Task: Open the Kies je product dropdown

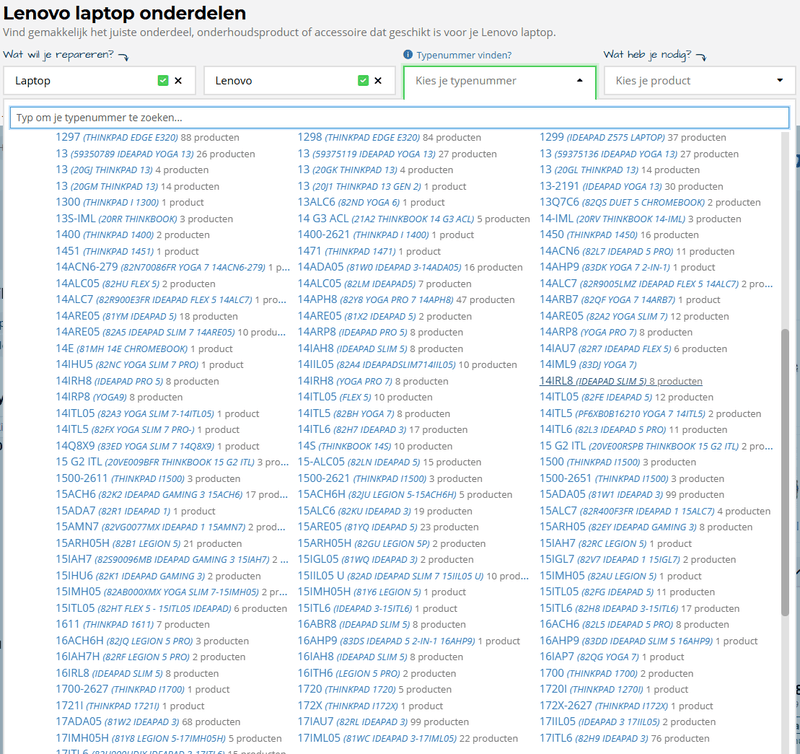Action: point(699,81)
